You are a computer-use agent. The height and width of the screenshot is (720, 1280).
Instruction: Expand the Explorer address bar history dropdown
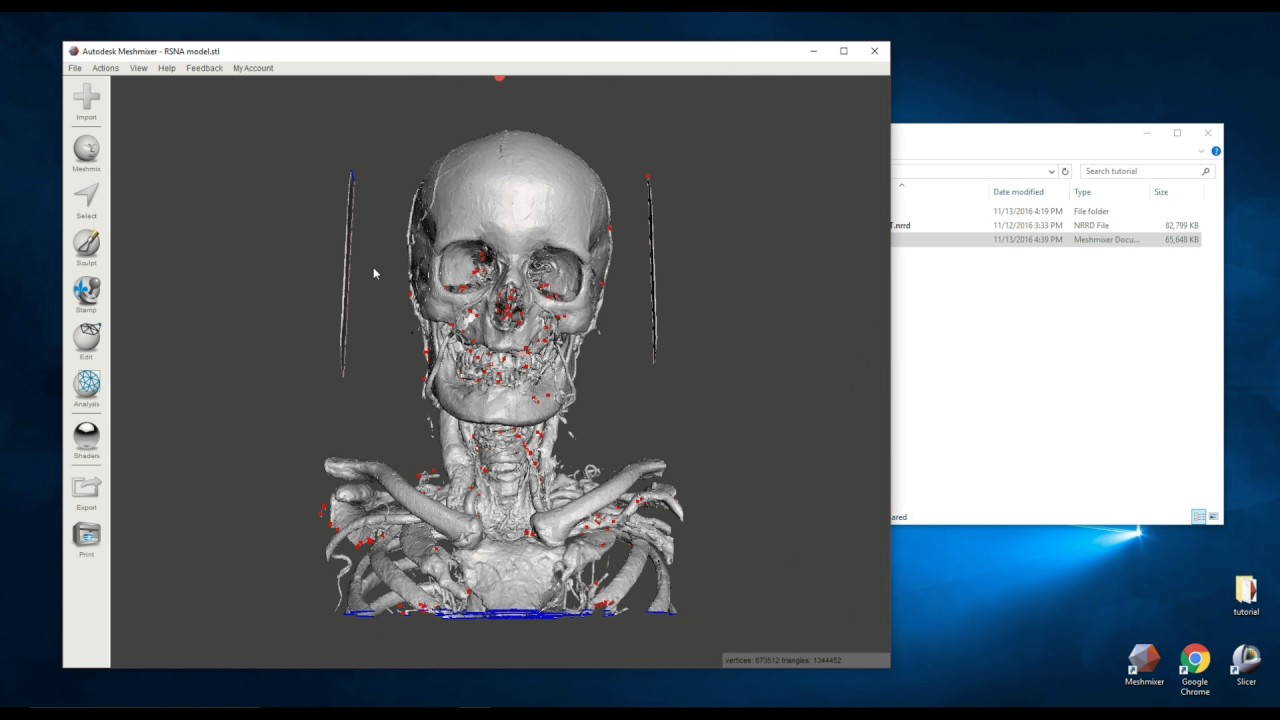(1051, 171)
